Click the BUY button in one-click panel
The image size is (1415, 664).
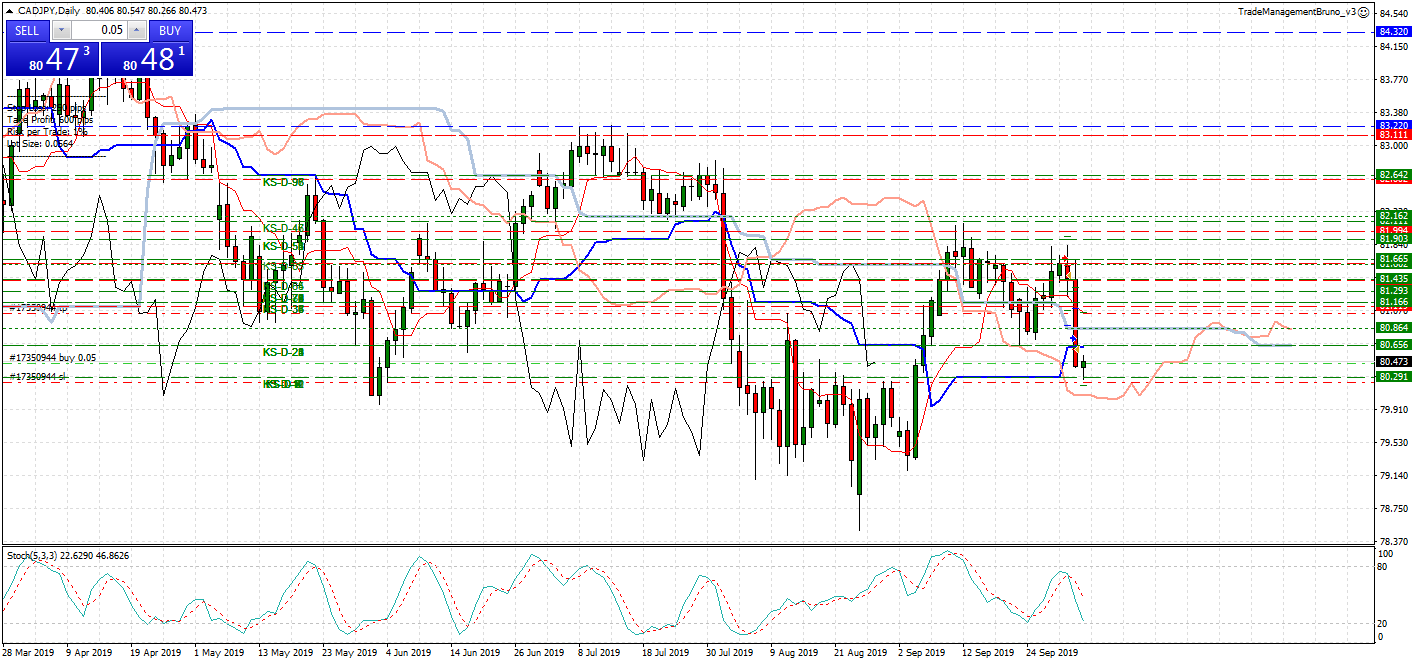pyautogui.click(x=170, y=30)
